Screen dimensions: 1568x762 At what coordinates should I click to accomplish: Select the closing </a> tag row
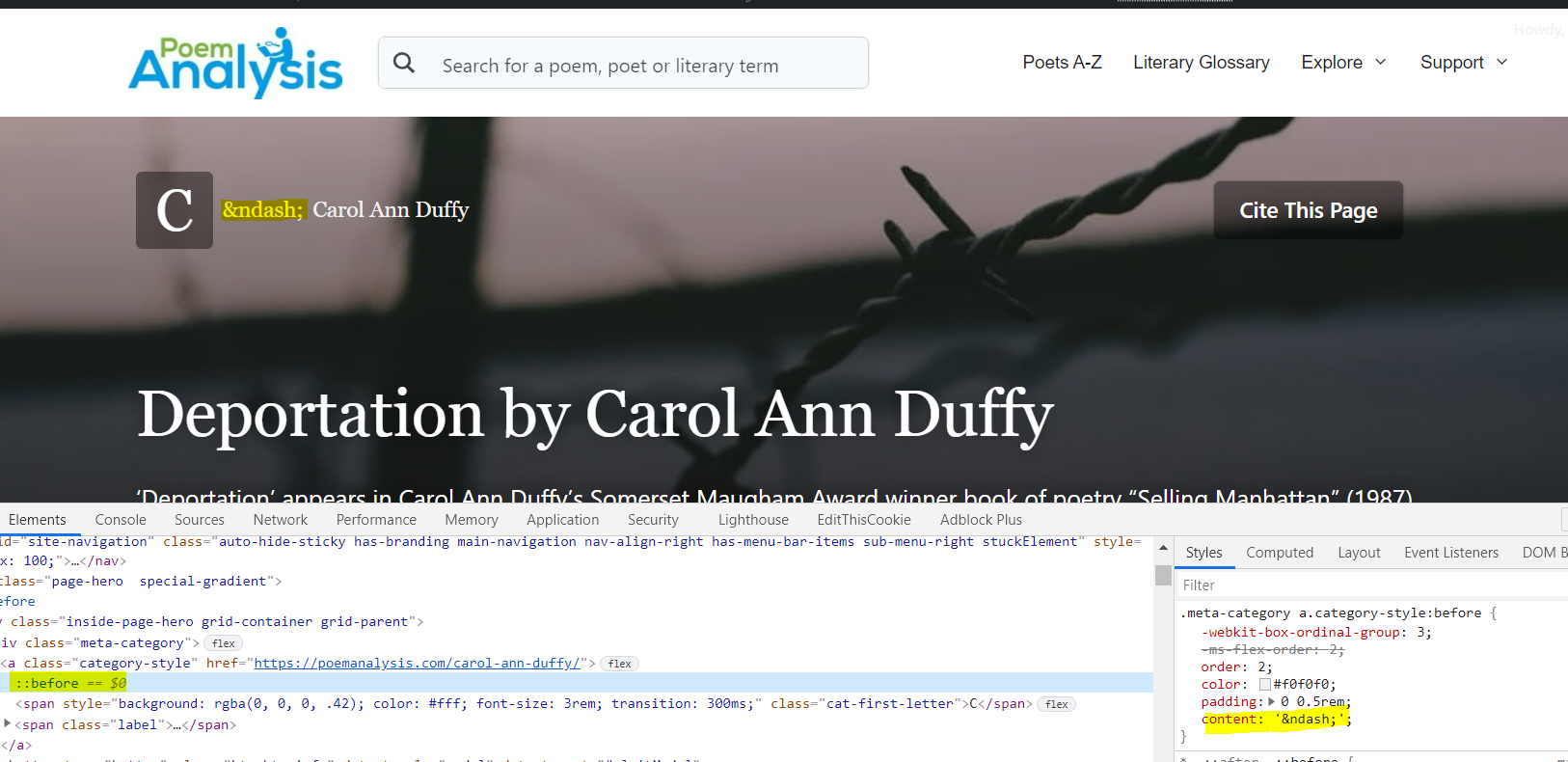16,745
